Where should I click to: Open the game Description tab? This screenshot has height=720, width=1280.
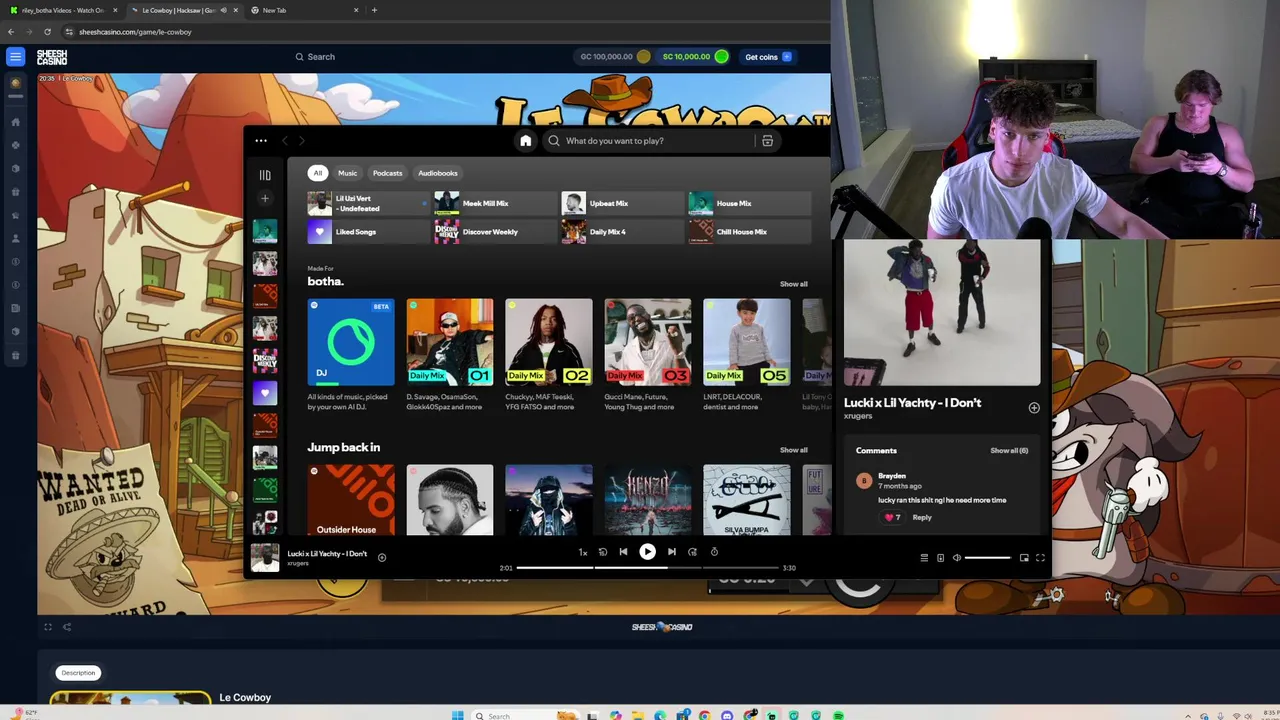78,673
